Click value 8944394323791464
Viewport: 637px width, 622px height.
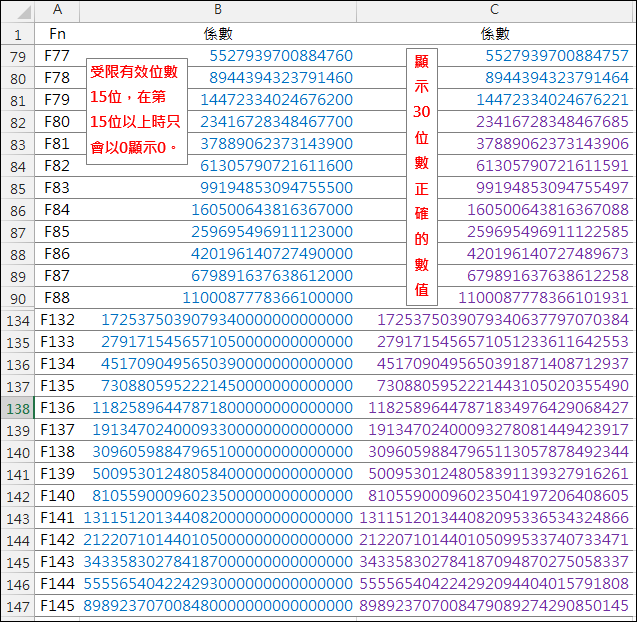tap(557, 78)
